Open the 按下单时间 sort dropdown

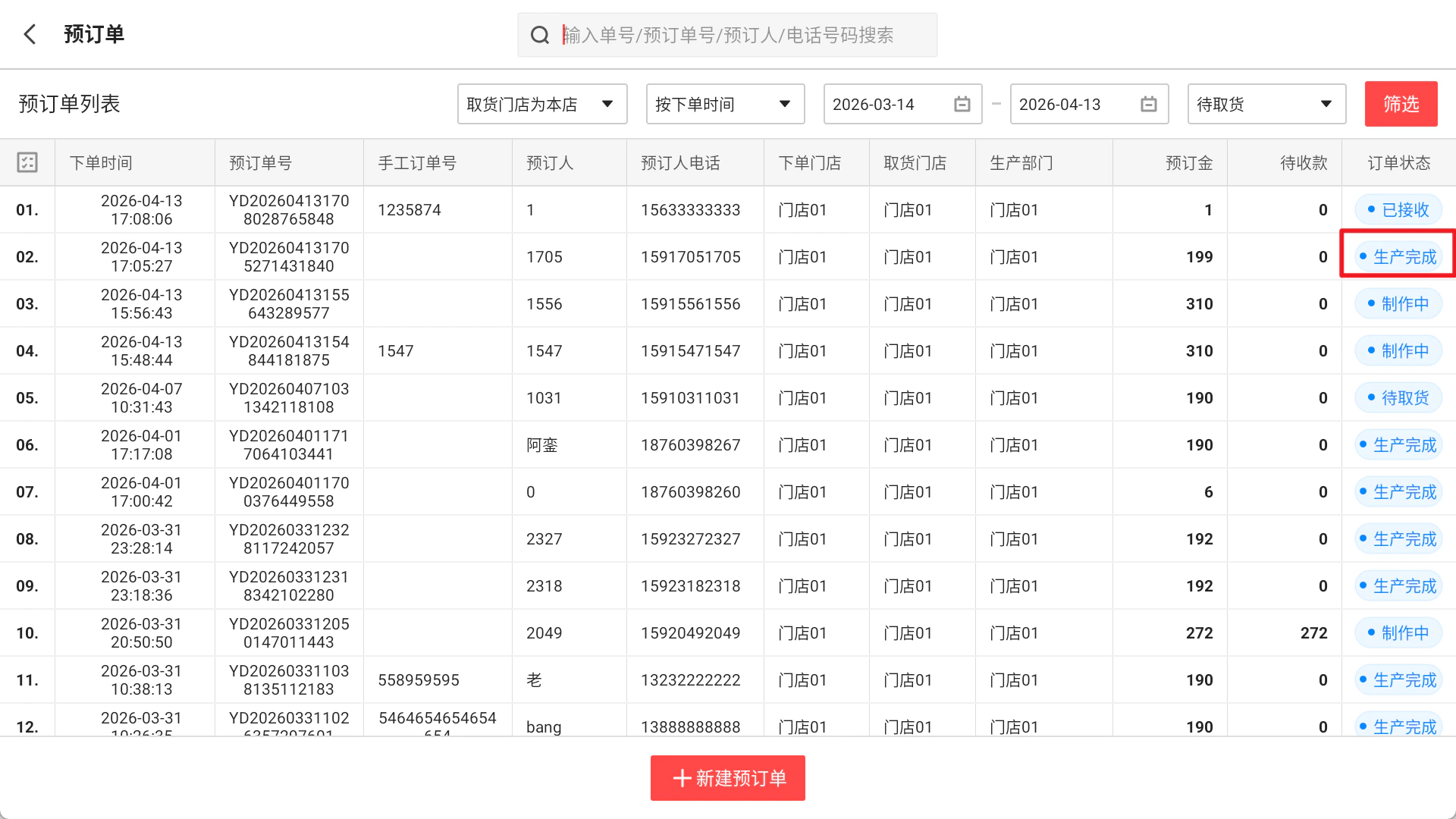point(725,104)
